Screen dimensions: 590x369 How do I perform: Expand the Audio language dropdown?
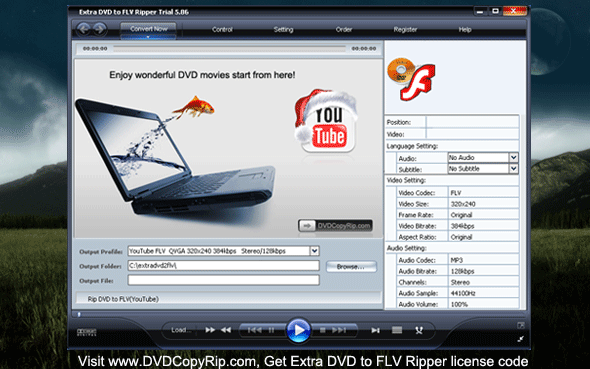pyautogui.click(x=513, y=158)
